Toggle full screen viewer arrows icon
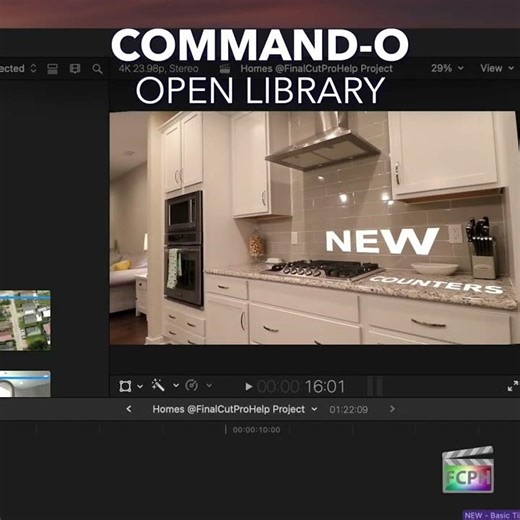Screen dimensions: 520x520 tap(513, 386)
